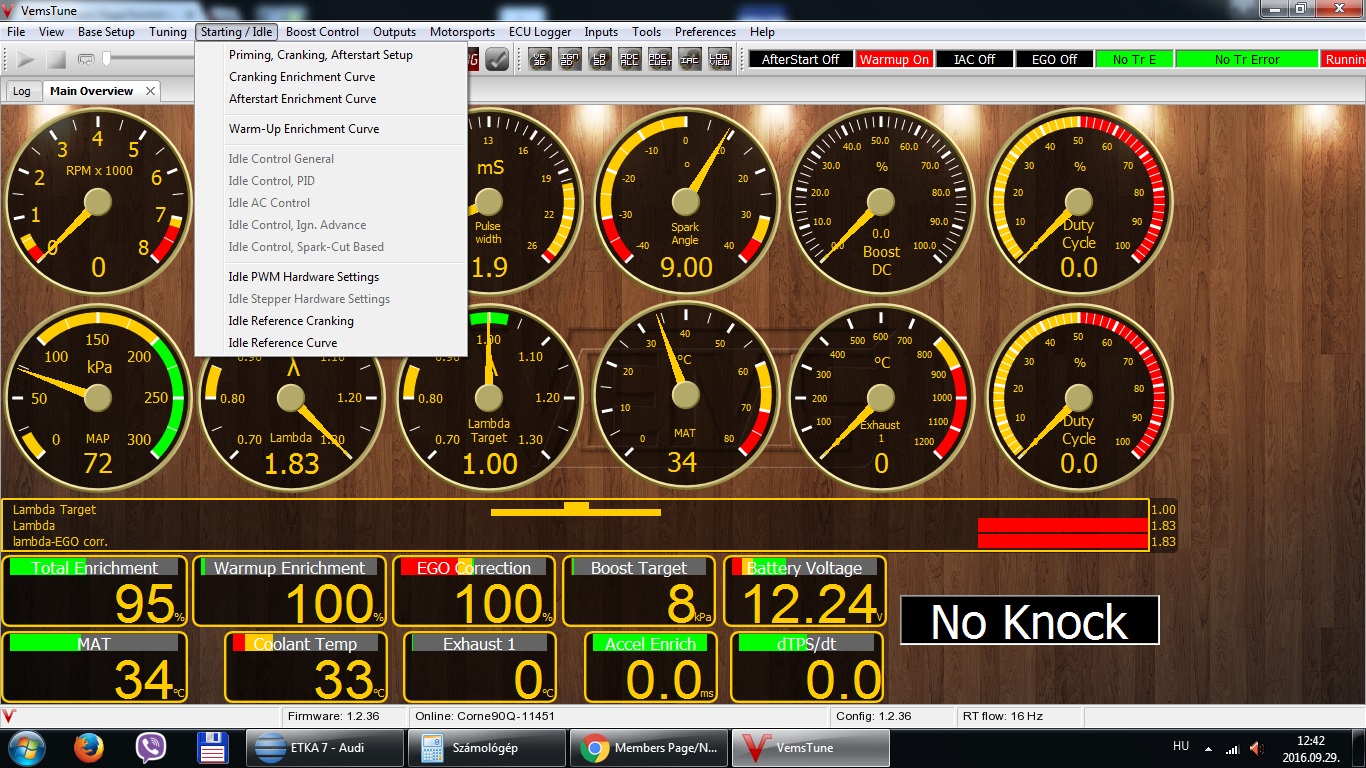The image size is (1366, 768).
Task: Click the MAT temperature gauge
Action: [x=685, y=397]
